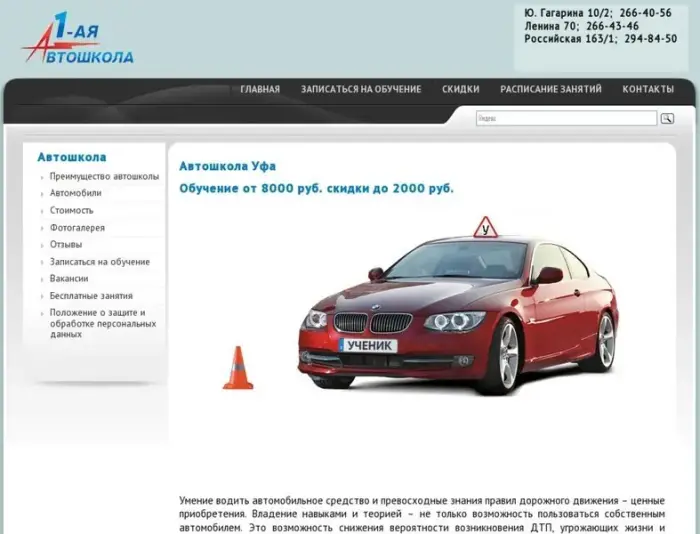Viewport: 700px width, 534px height.
Task: Click the Автошкола Уфа heading
Action: click(227, 166)
